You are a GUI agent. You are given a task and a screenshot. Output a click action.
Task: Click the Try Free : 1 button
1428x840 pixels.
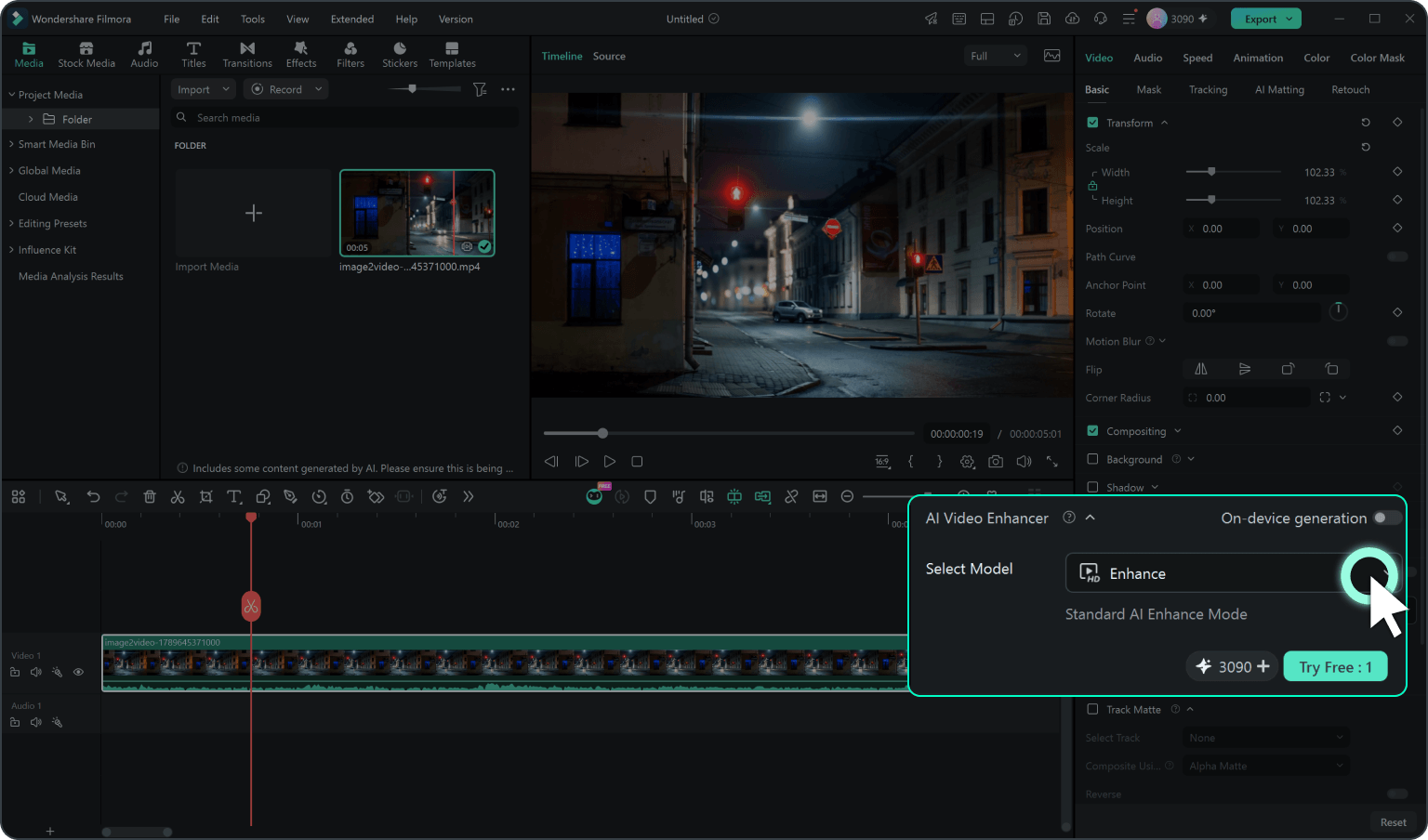(1335, 667)
